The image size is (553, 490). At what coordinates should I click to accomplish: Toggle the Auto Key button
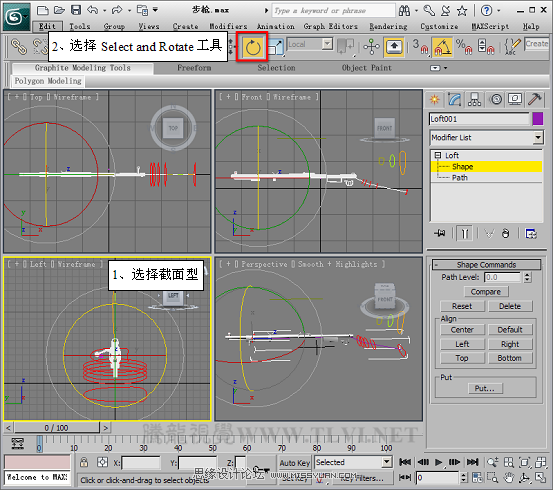(294, 463)
